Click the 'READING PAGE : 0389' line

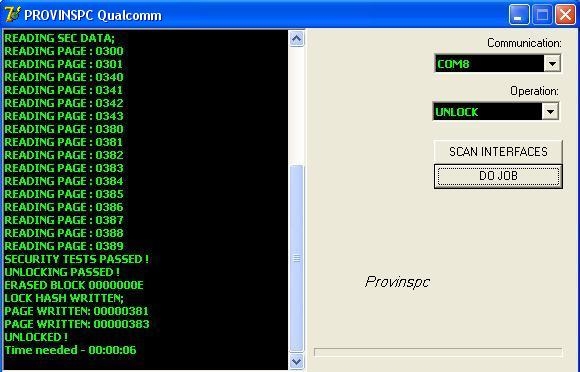tap(64, 246)
